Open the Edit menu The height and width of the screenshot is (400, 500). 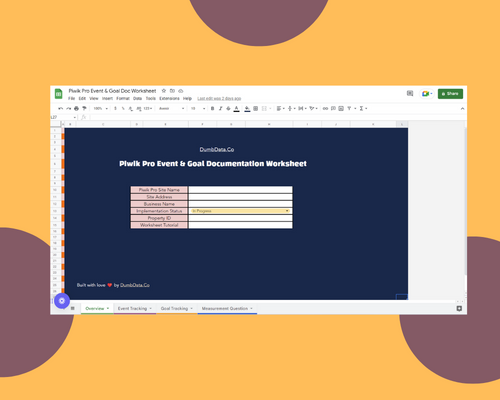(82, 99)
